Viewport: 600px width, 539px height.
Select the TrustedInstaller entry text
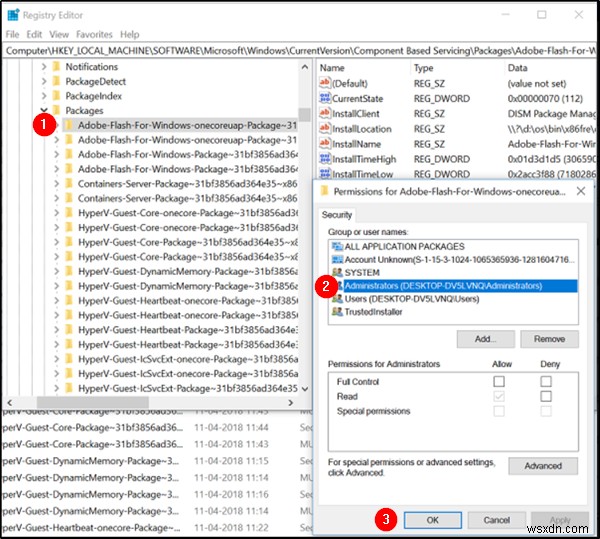coord(373,312)
